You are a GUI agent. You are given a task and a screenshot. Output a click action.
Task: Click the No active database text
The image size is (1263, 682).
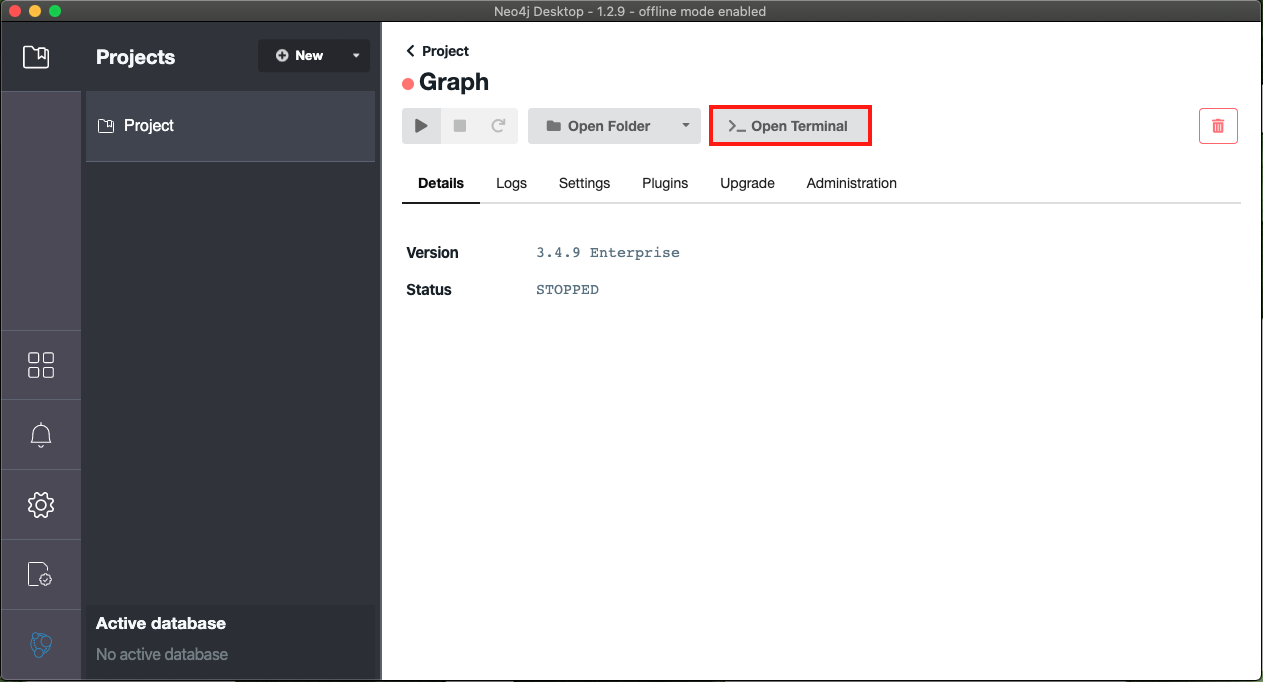(x=162, y=654)
